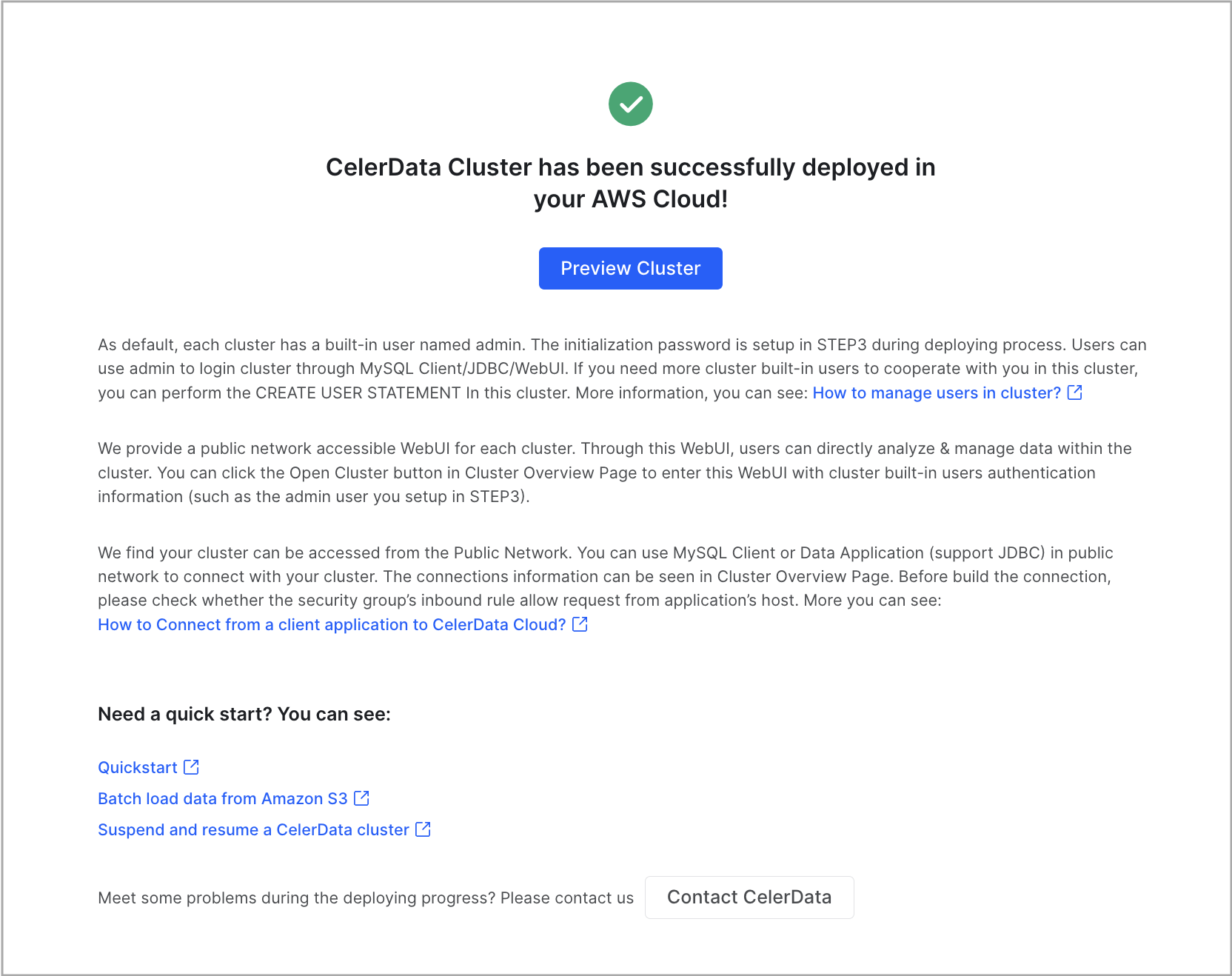Screen dimensions: 1232x976
Task: Open the Batch load data from Amazon S3 link
Action: pyautogui.click(x=222, y=798)
